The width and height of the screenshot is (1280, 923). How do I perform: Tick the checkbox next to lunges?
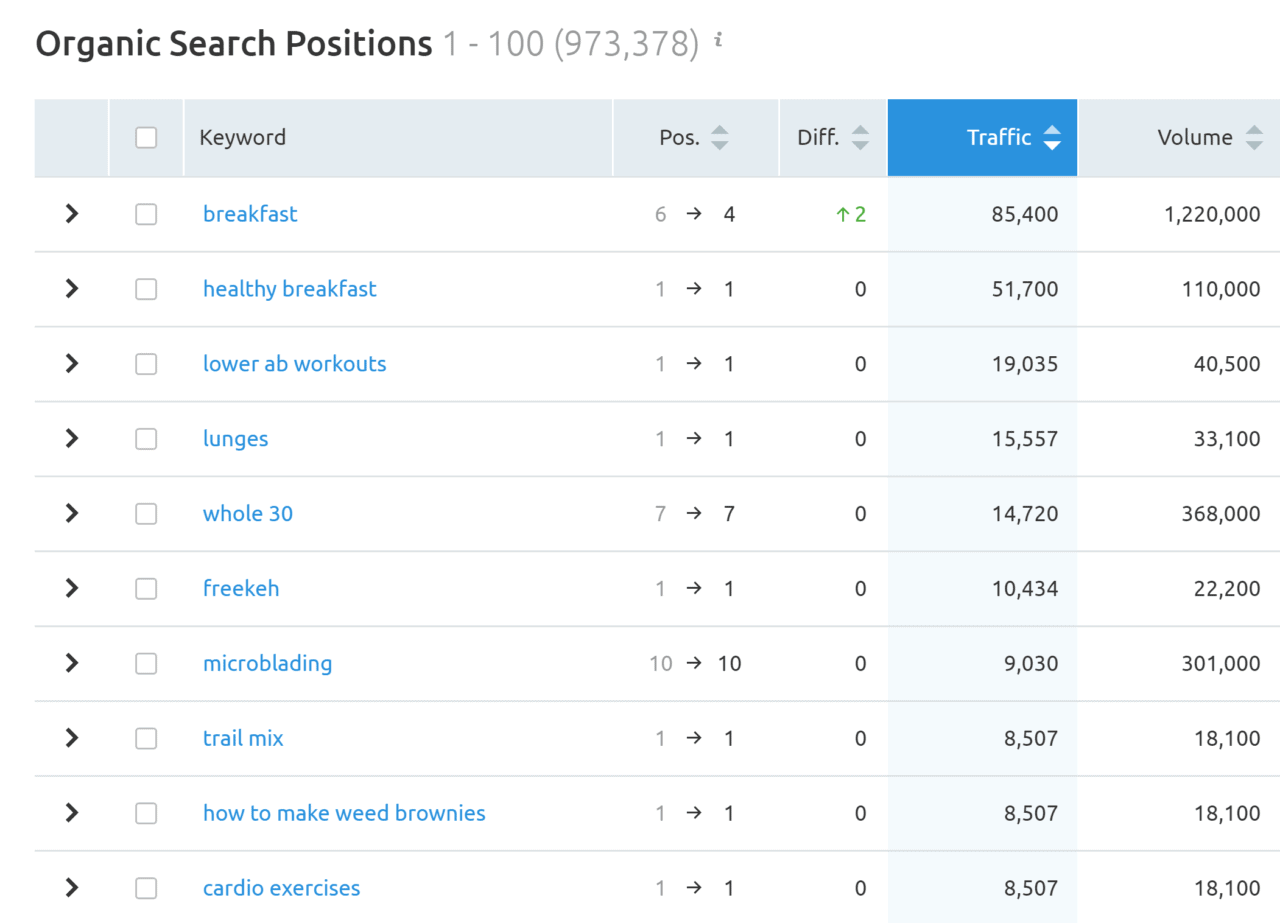pyautogui.click(x=145, y=438)
